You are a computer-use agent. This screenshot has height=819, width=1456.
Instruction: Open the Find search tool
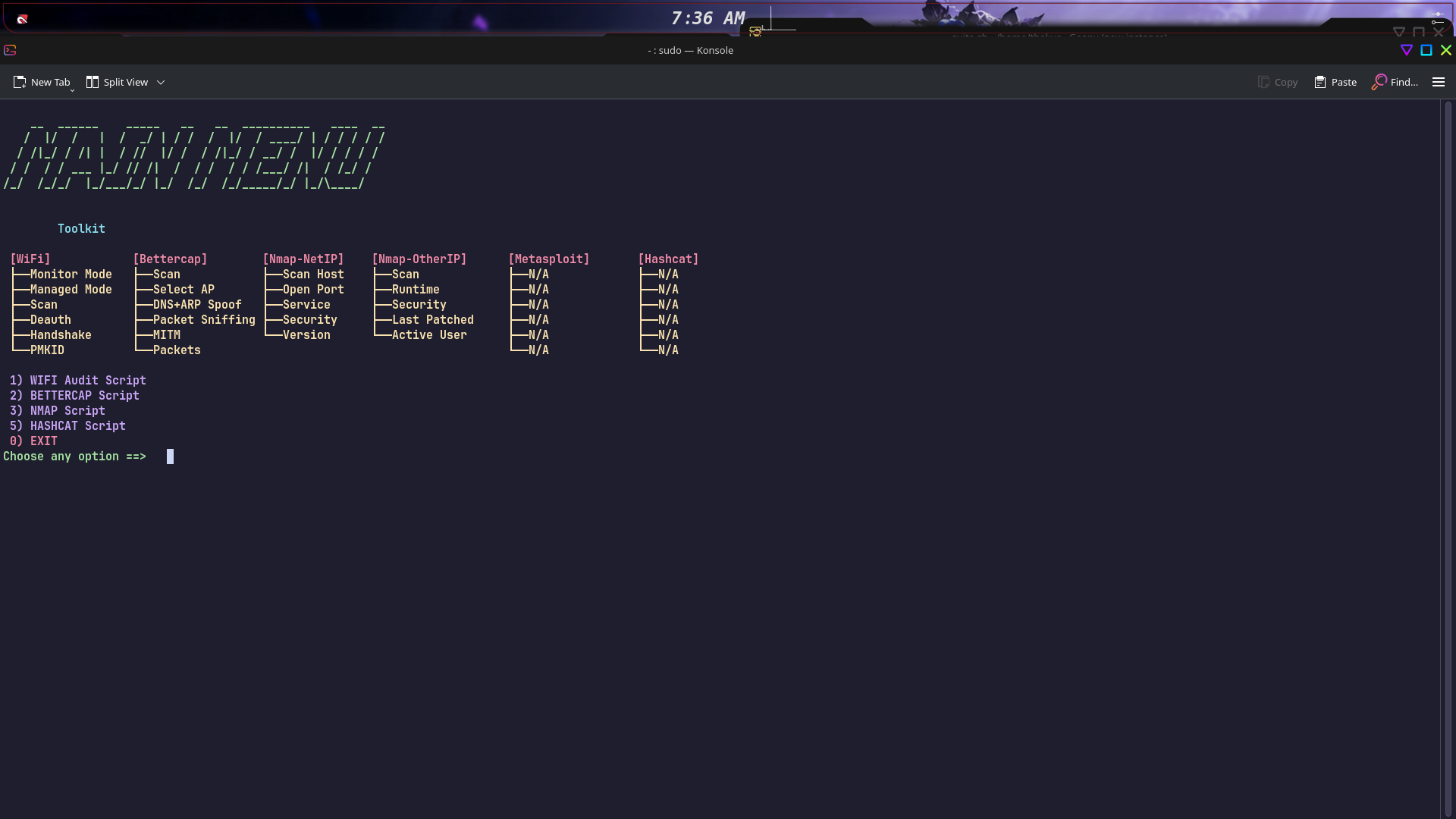tap(1395, 82)
